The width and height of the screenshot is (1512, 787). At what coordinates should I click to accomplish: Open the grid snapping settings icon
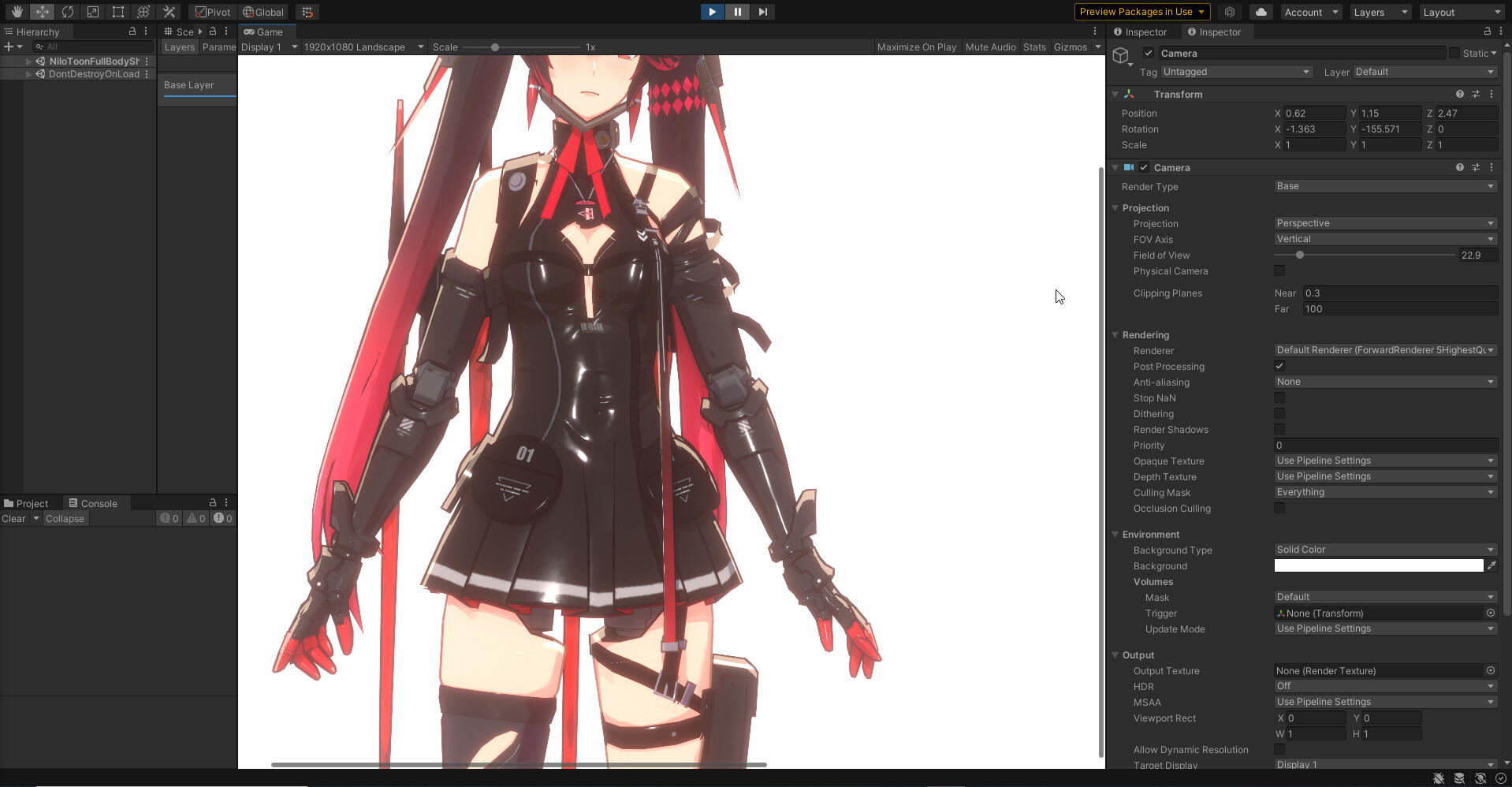pyautogui.click(x=307, y=12)
